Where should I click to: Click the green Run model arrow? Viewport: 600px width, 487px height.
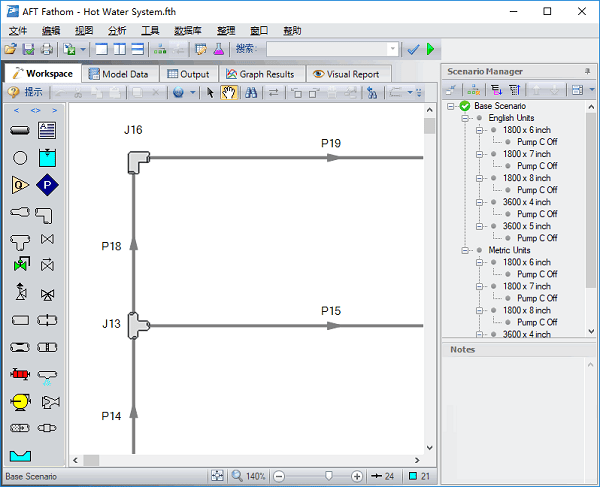pyautogui.click(x=431, y=49)
